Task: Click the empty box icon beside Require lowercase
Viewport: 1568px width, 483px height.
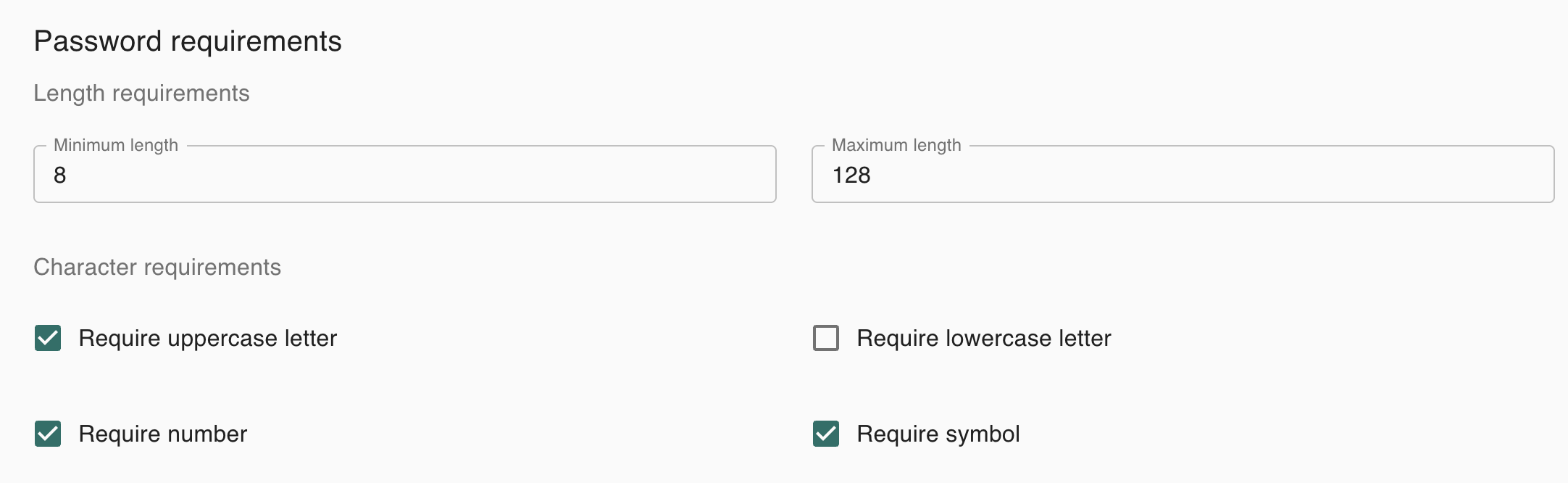Action: click(x=826, y=338)
